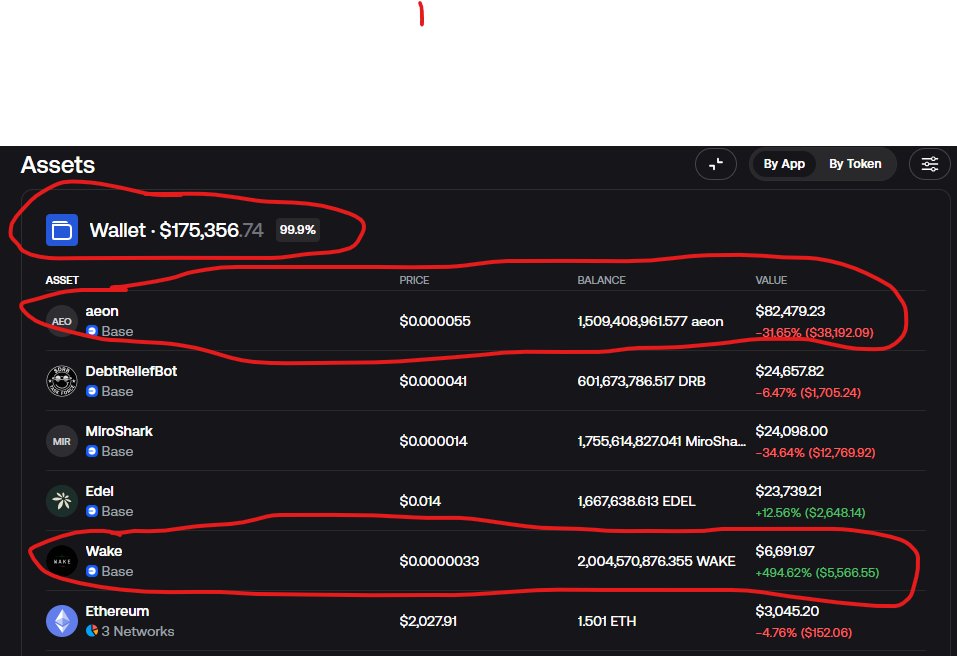
Task: Open the aeon asset name
Action: pyautogui.click(x=102, y=311)
